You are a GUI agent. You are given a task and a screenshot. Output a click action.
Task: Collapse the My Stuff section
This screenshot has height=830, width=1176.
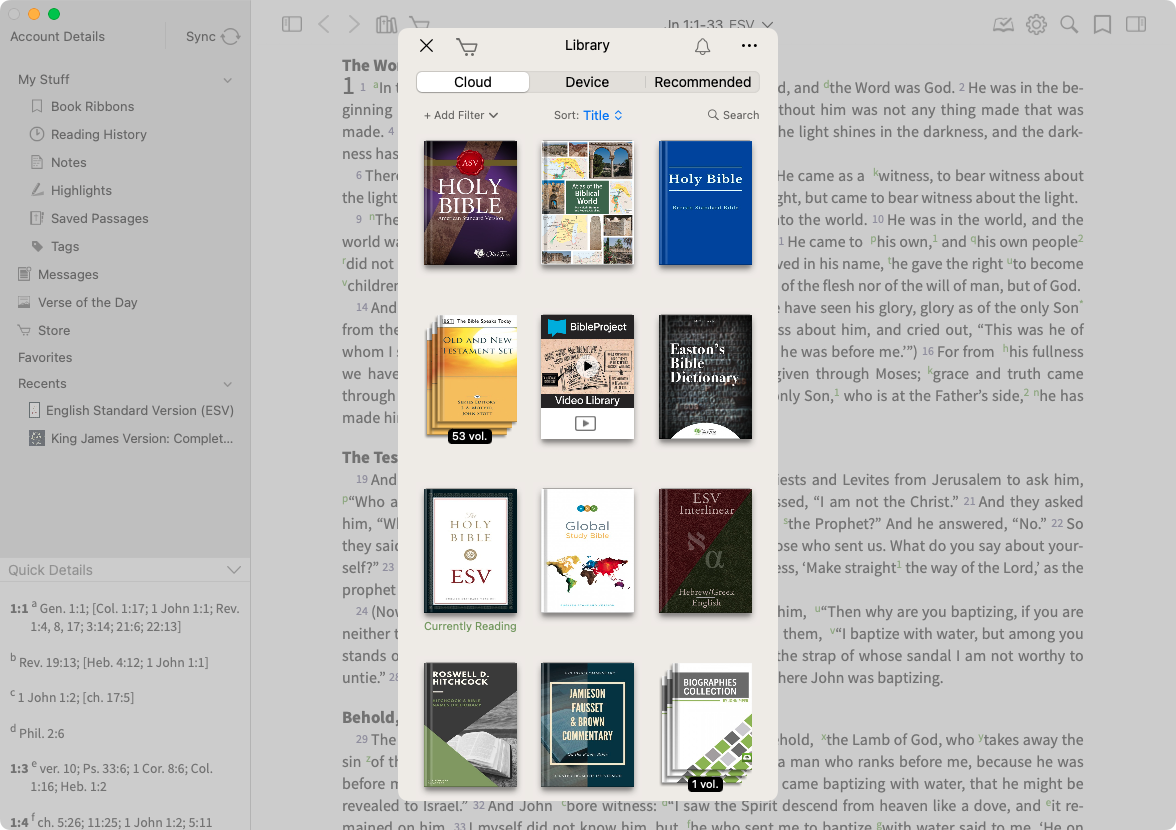228,80
